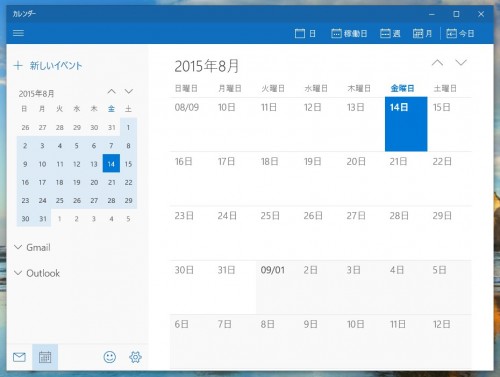Select day 31 in mini calendar last row
The image size is (500, 377).
[x=43, y=219]
